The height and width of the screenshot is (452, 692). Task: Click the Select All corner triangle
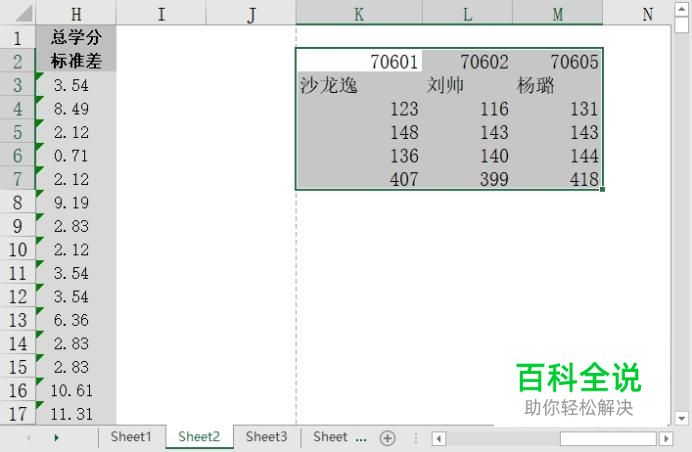(24, 13)
